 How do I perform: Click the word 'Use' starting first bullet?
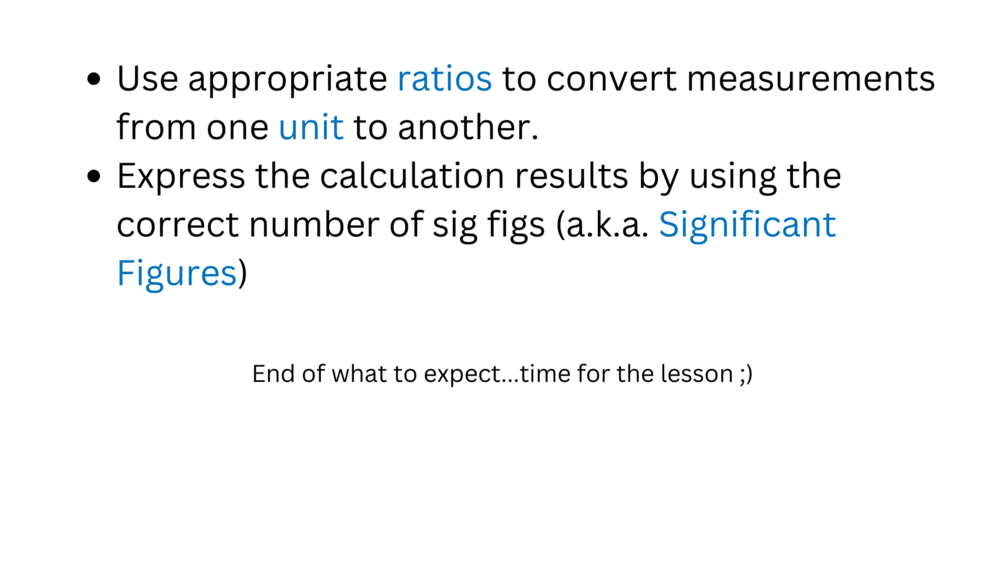point(147,79)
